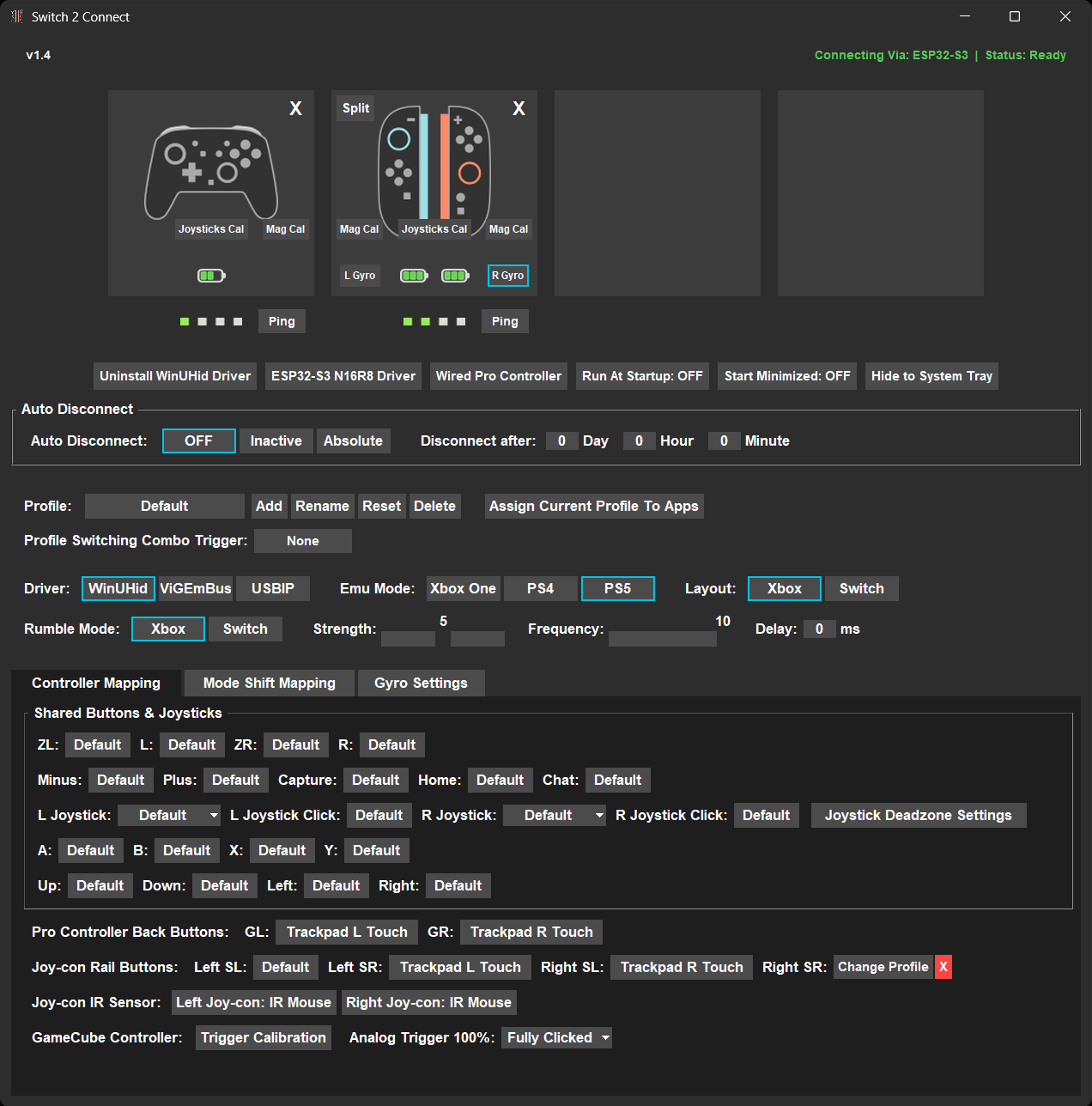Click the Pro Controller image
This screenshot has width=1092, height=1106.
[211, 172]
